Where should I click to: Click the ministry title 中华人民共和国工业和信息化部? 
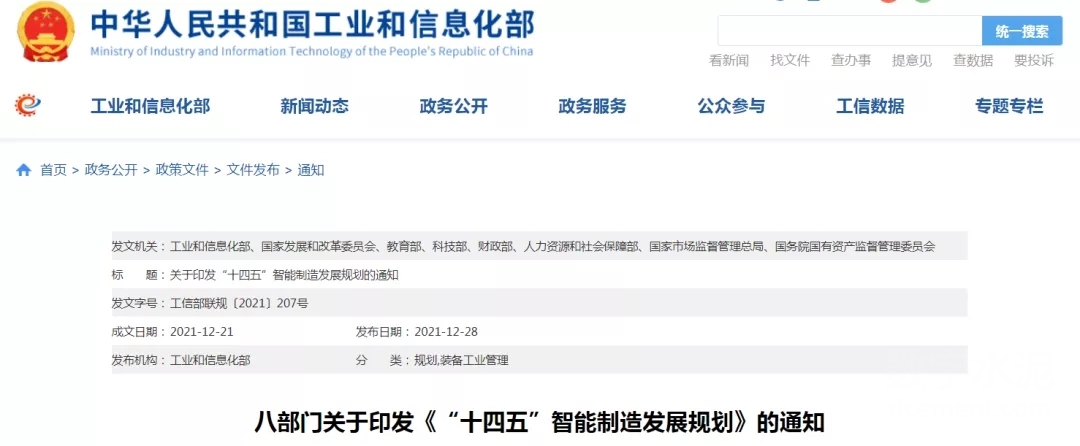coord(312,24)
